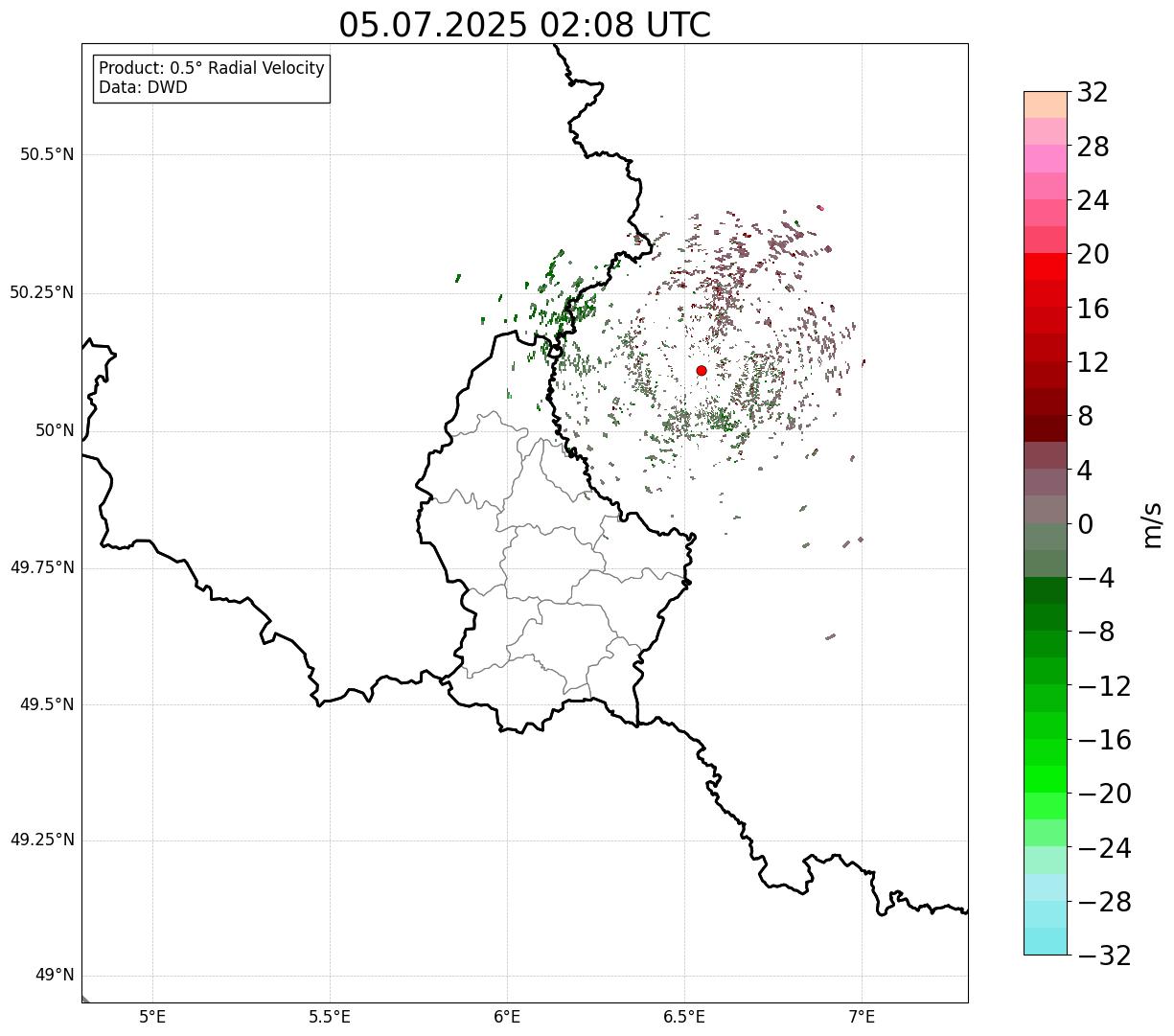Click the colorbar tick label −32

pos(1104,955)
